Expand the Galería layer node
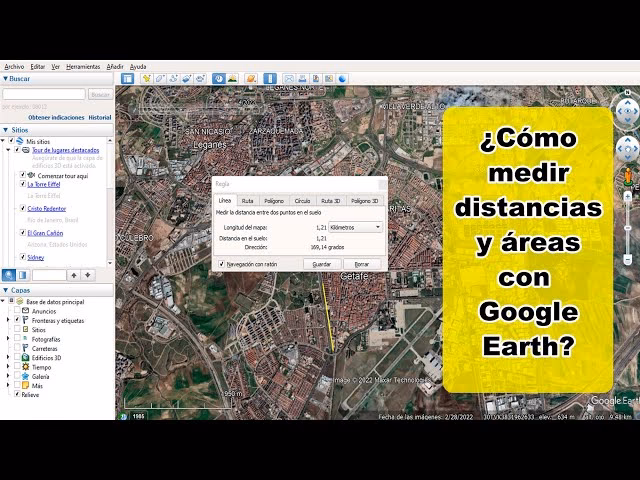Screen dimensions: 640x480 pos(8,376)
